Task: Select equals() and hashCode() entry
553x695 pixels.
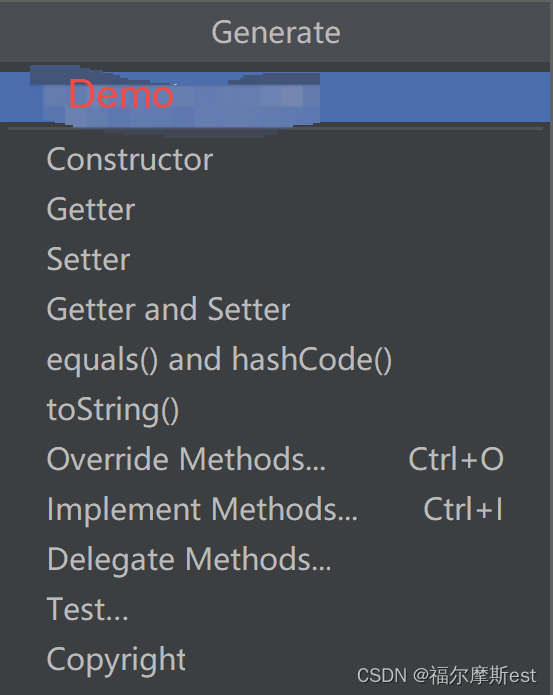Action: 275,359
